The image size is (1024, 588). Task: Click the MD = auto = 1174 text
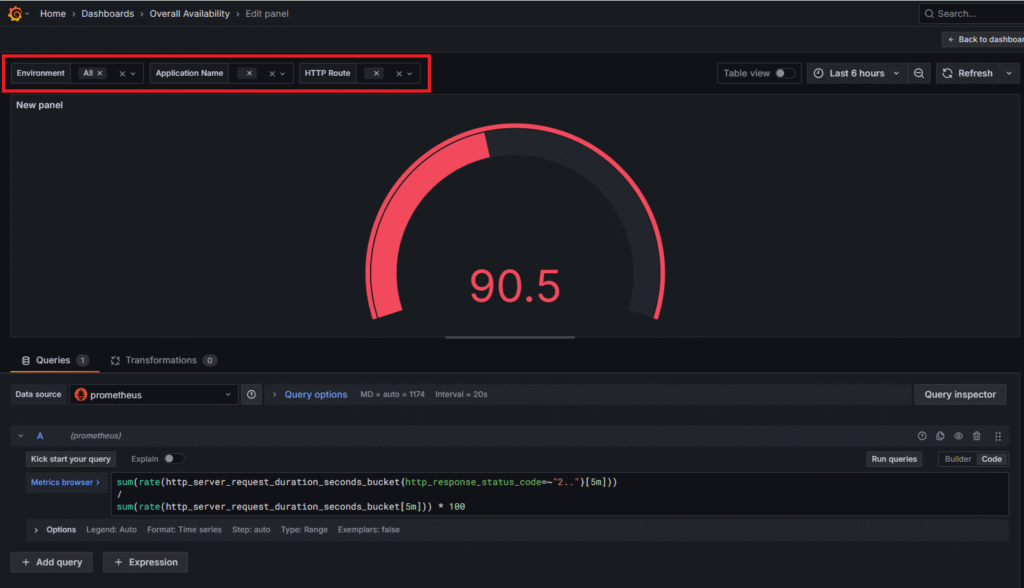click(x=392, y=395)
